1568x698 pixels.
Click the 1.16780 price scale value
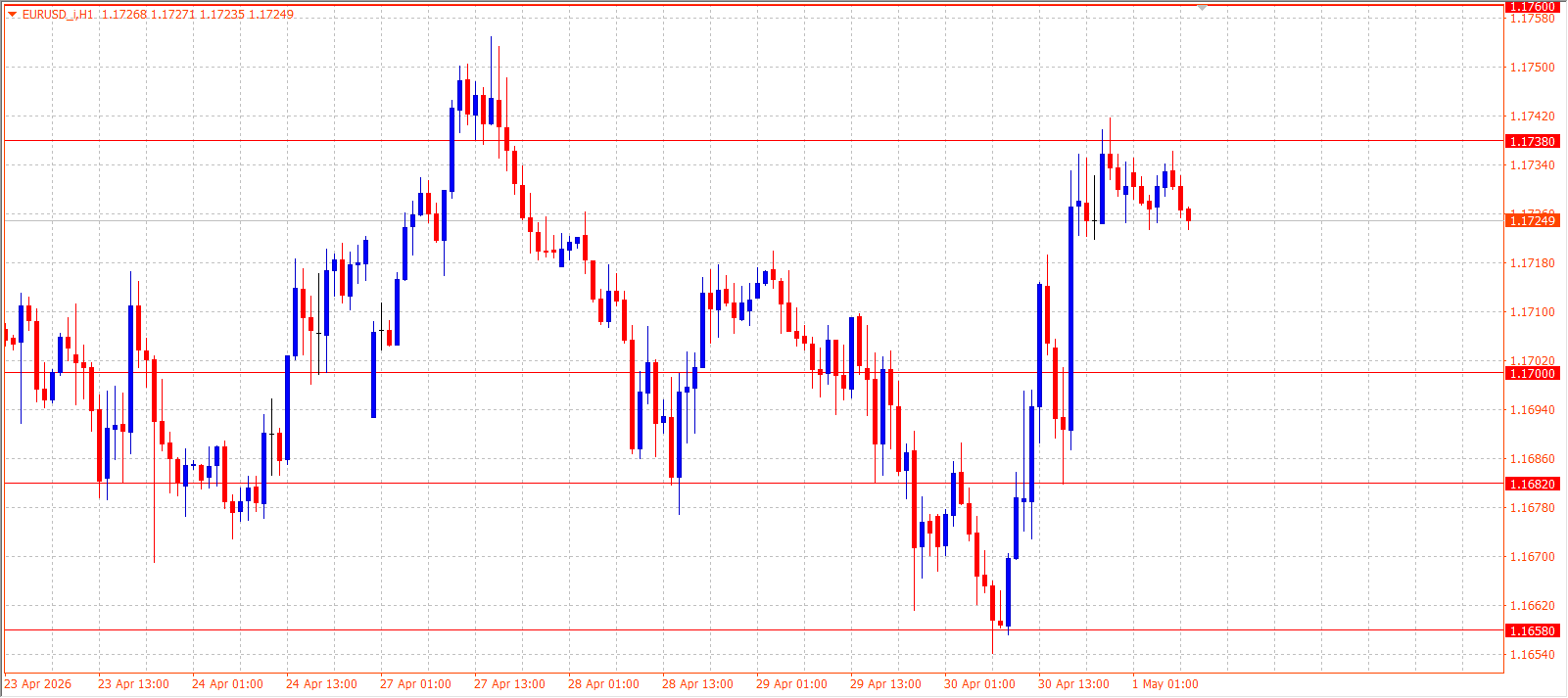click(1533, 508)
